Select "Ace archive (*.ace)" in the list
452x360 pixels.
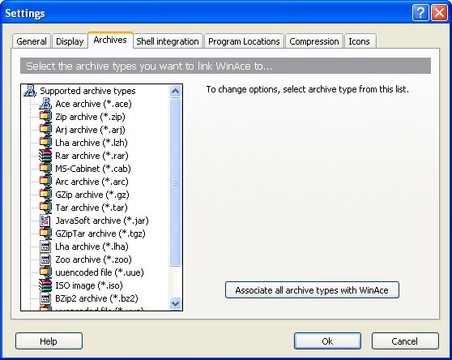[93, 104]
